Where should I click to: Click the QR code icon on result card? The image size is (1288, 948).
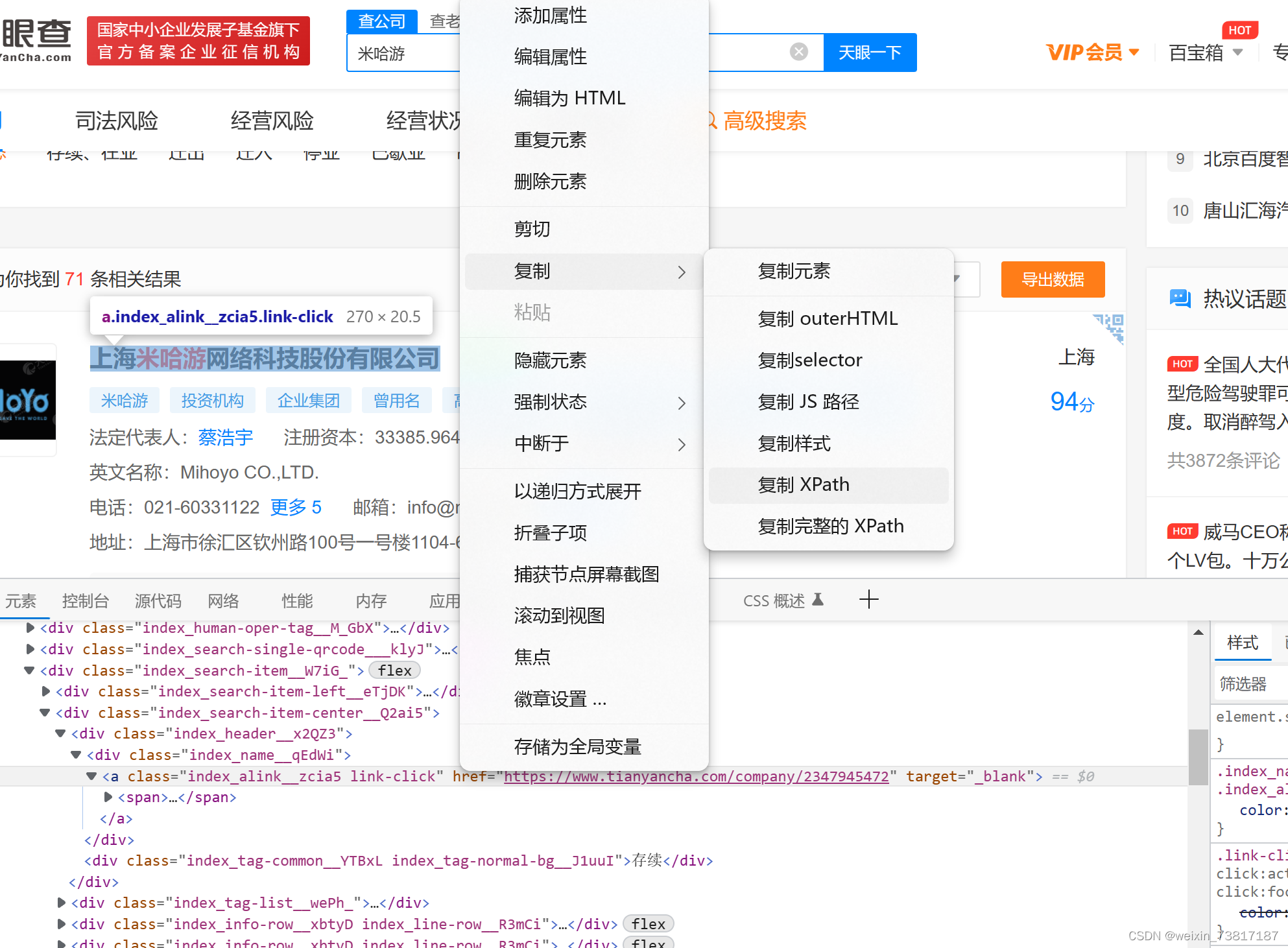(x=1110, y=326)
